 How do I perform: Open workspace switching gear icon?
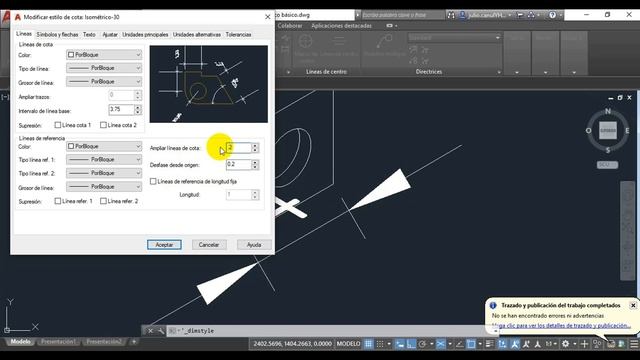click(x=565, y=344)
